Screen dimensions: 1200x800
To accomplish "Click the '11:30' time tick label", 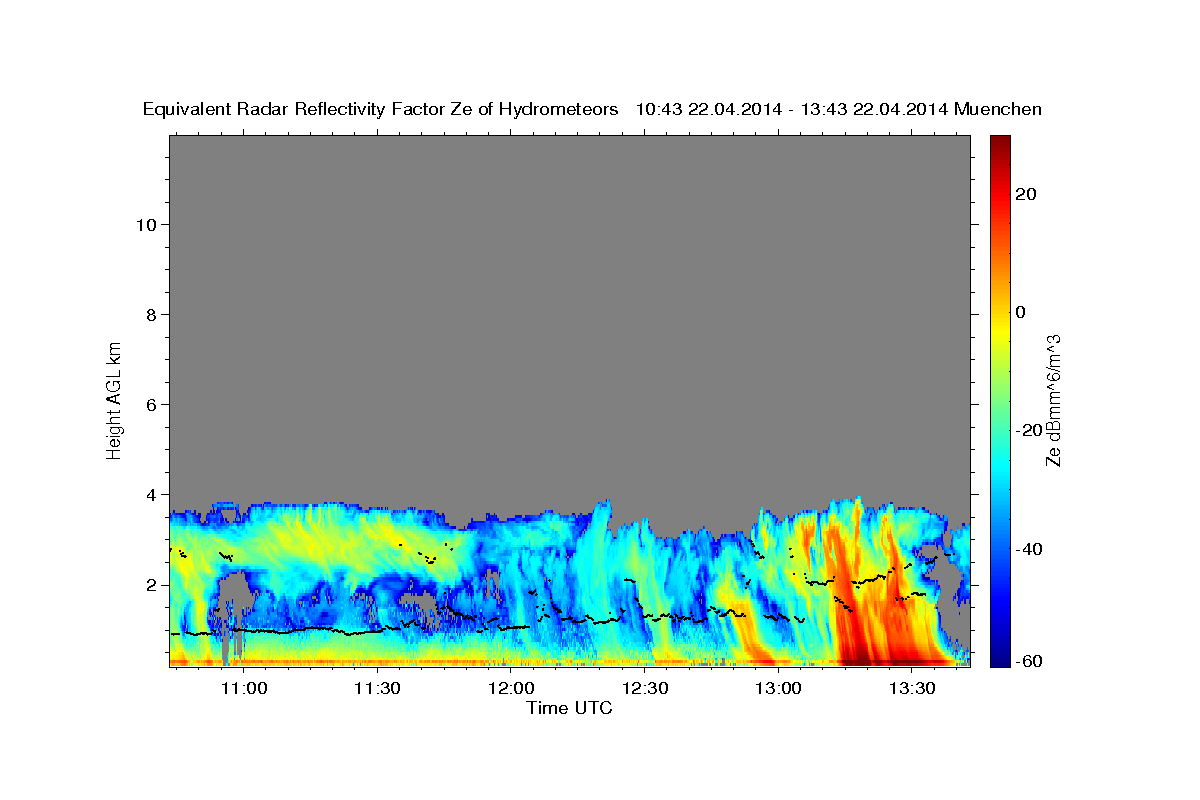I will pyautogui.click(x=377, y=689).
